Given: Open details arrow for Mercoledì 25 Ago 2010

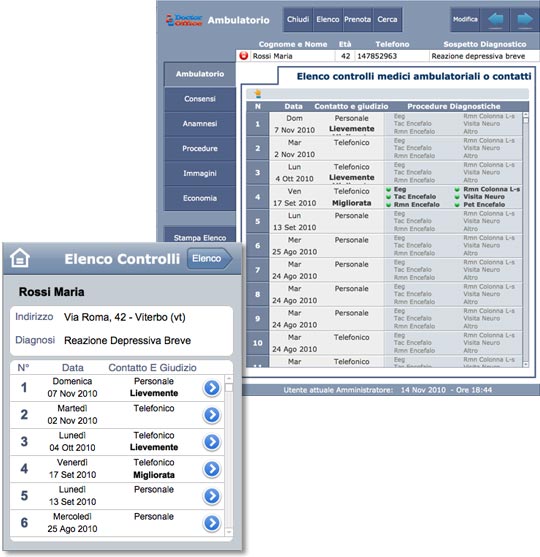Looking at the screenshot, I should pyautogui.click(x=212, y=523).
